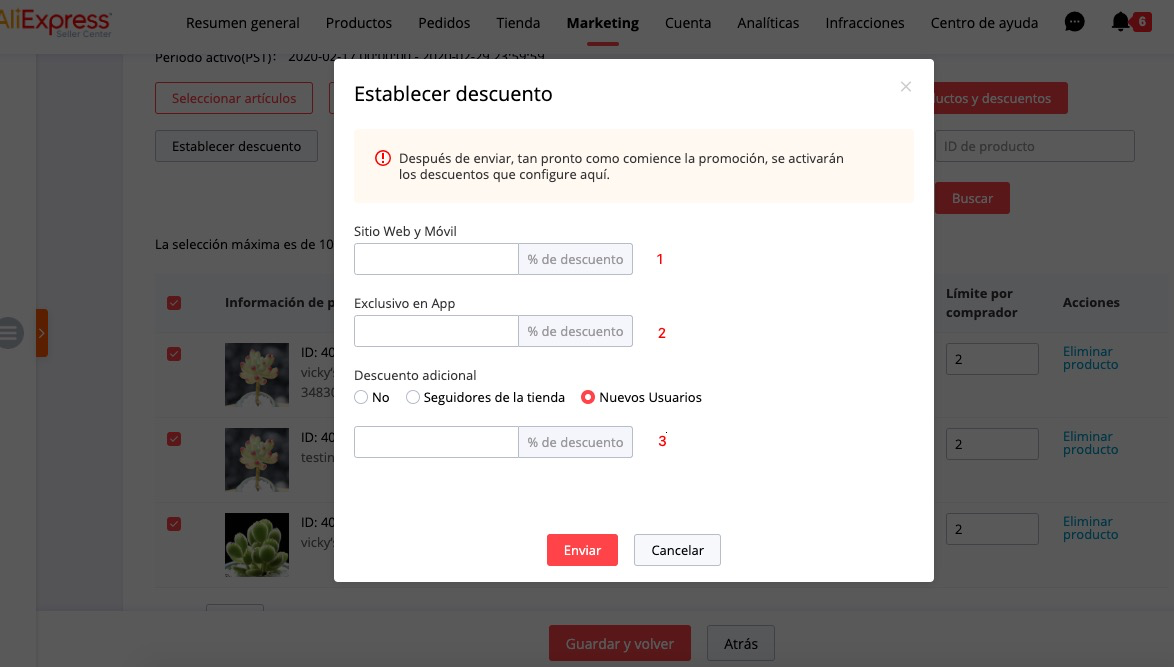Click the Acciones column header
The height and width of the screenshot is (667, 1174).
pyautogui.click(x=1091, y=302)
